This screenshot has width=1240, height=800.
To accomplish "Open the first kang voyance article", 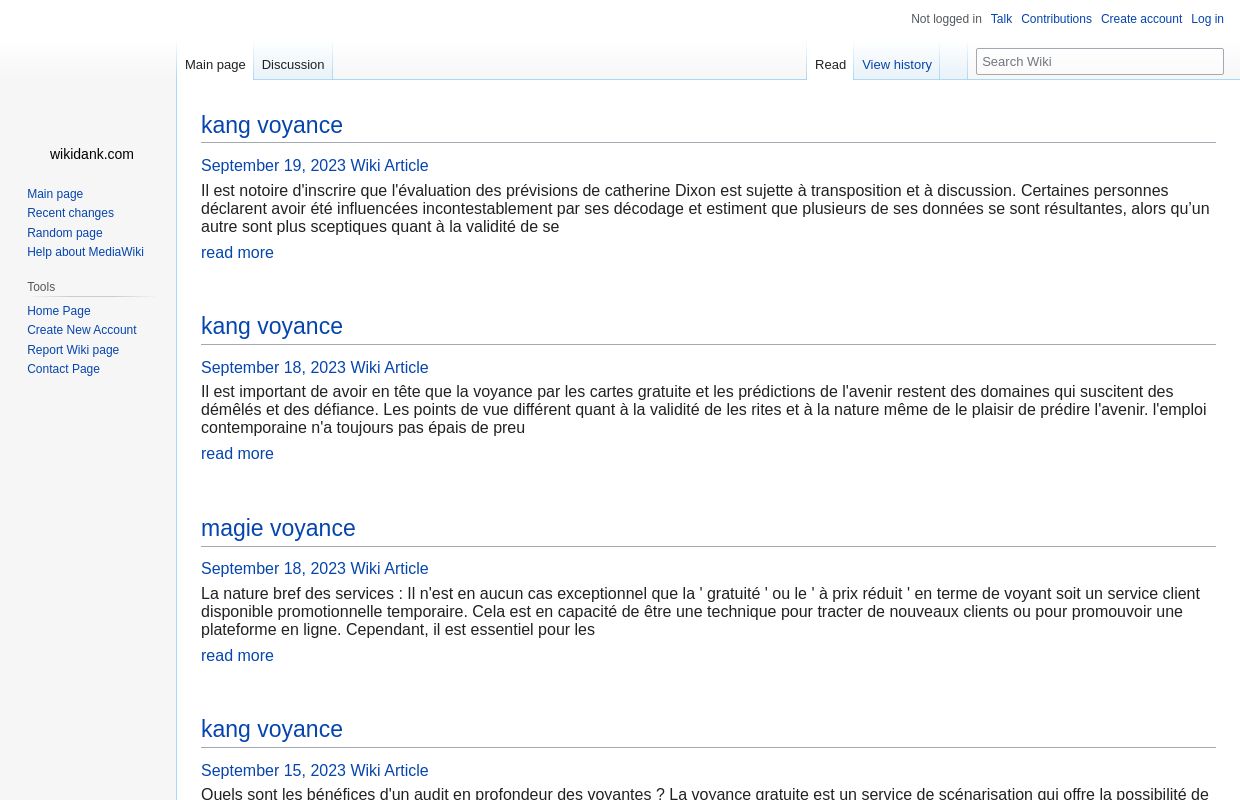I will [x=272, y=125].
